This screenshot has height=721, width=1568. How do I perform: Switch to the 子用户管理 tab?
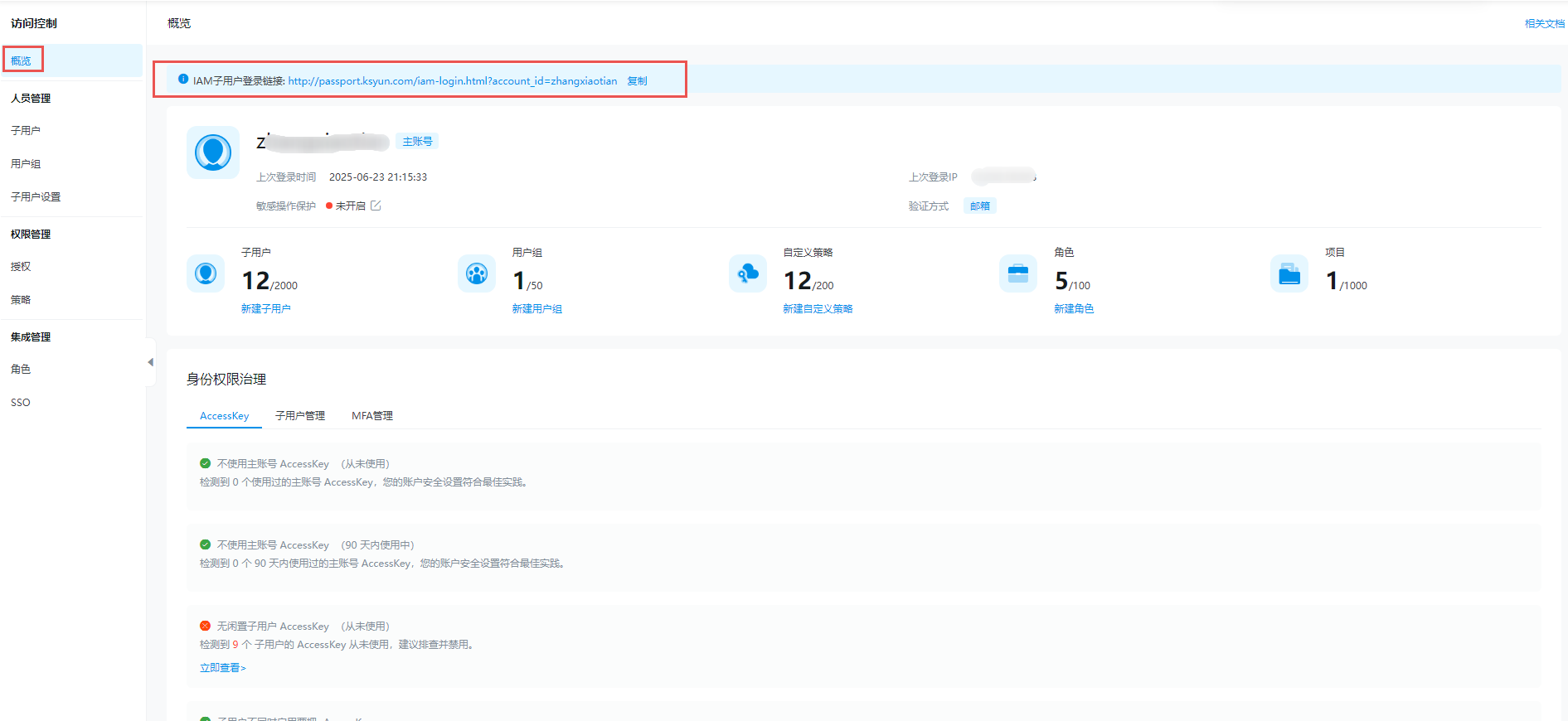coord(300,416)
